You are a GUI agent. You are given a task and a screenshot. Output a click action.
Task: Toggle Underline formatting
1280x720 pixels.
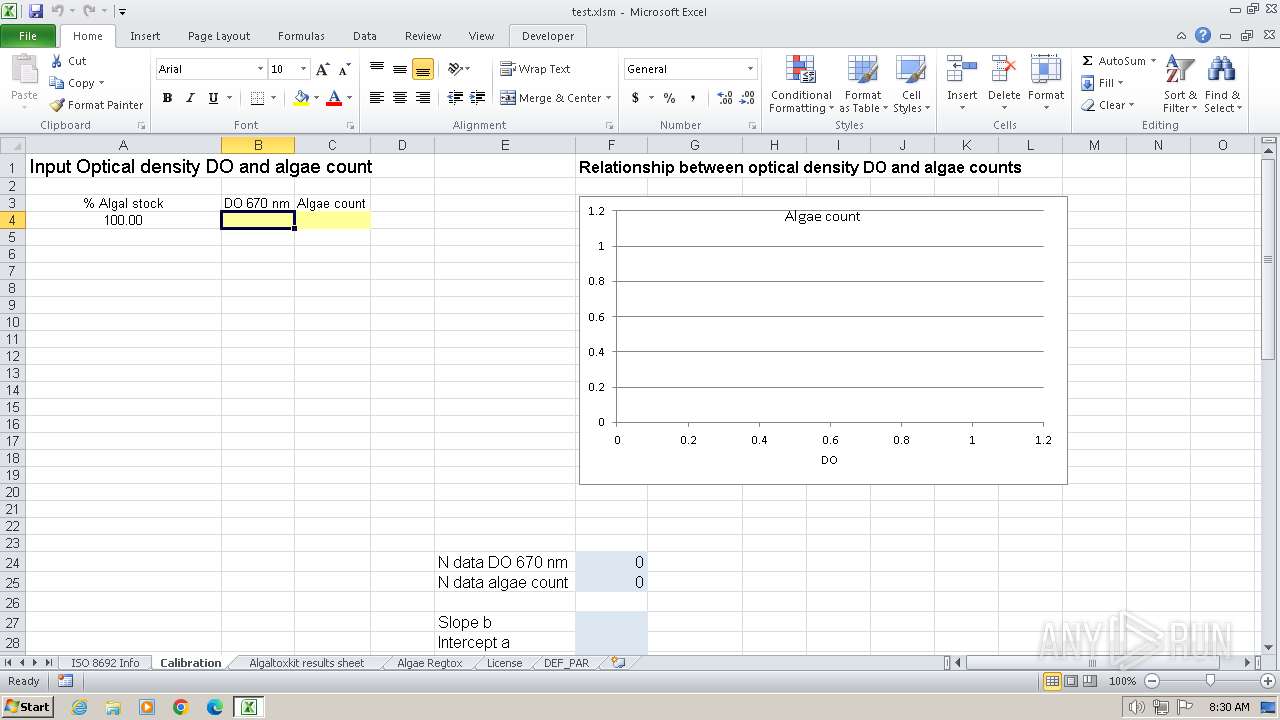[x=213, y=98]
